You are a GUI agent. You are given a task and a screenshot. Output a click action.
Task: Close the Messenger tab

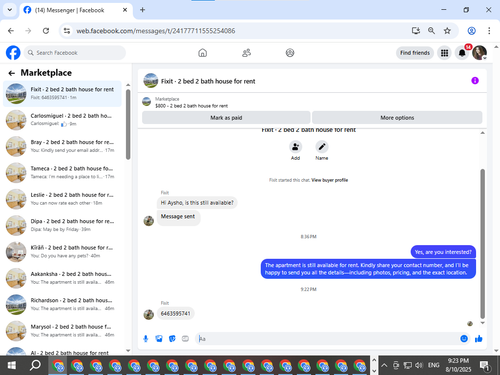click(125, 10)
